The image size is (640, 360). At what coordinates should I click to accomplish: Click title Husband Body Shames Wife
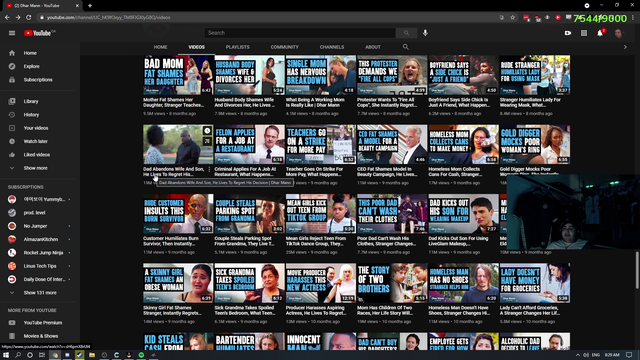(244, 102)
